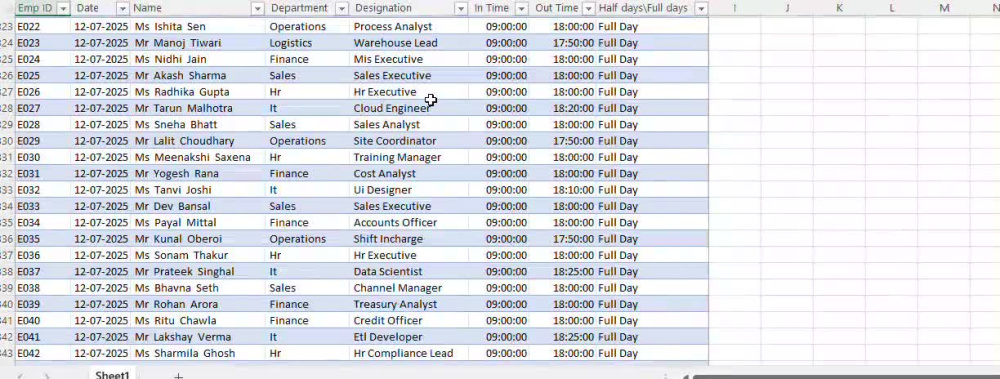This screenshot has width=1000, height=379.
Task: Select the cell Ms Sharmila Ghosh
Action: 198,353
